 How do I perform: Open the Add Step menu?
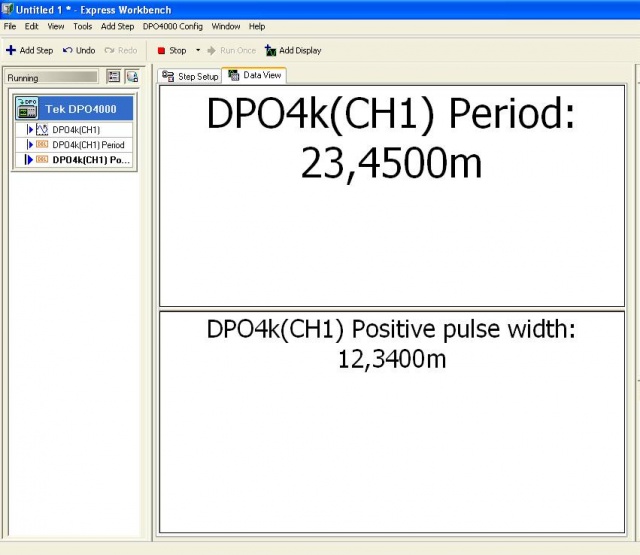(118, 27)
